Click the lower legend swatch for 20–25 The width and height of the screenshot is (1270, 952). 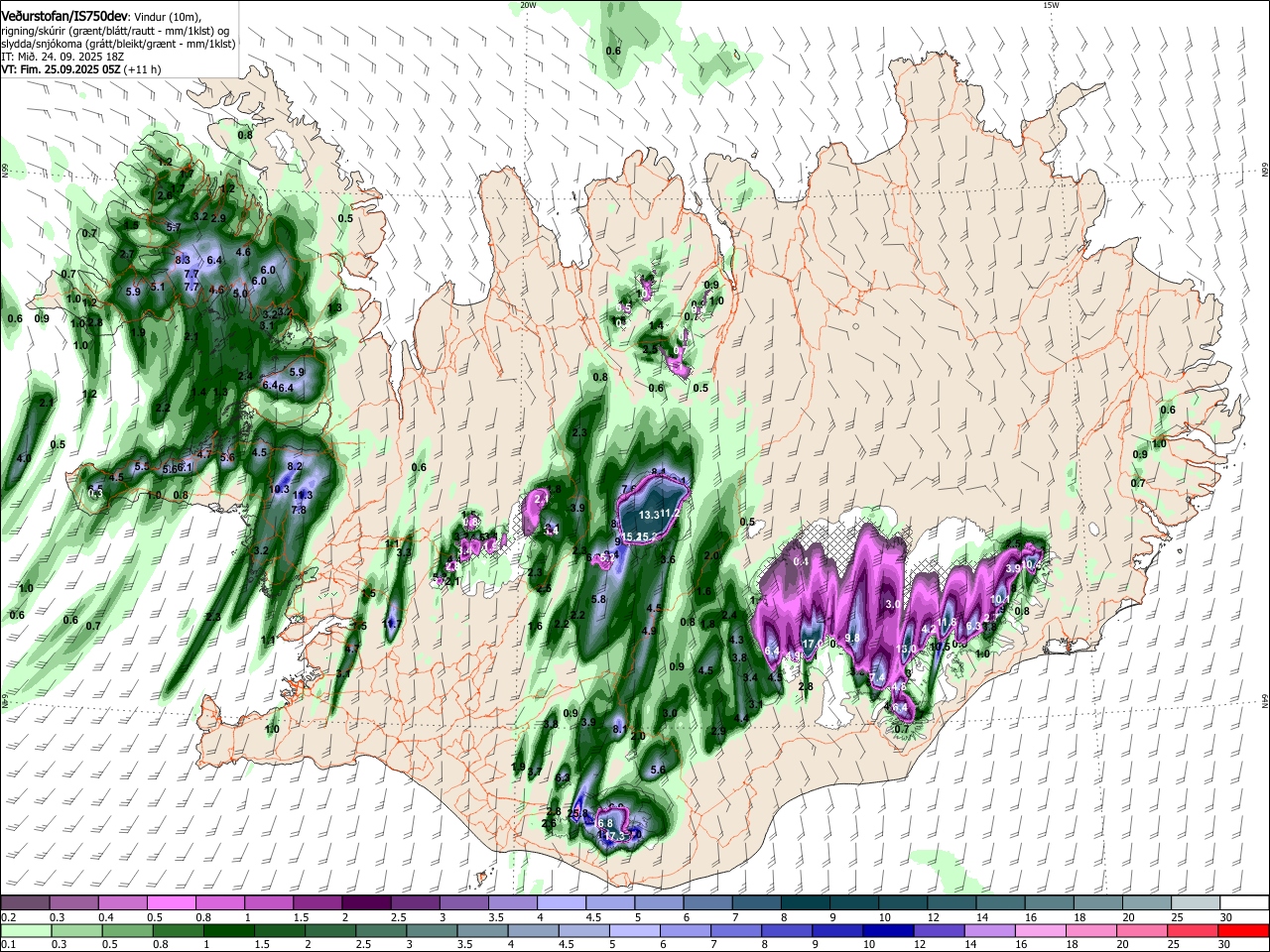click(x=1143, y=930)
